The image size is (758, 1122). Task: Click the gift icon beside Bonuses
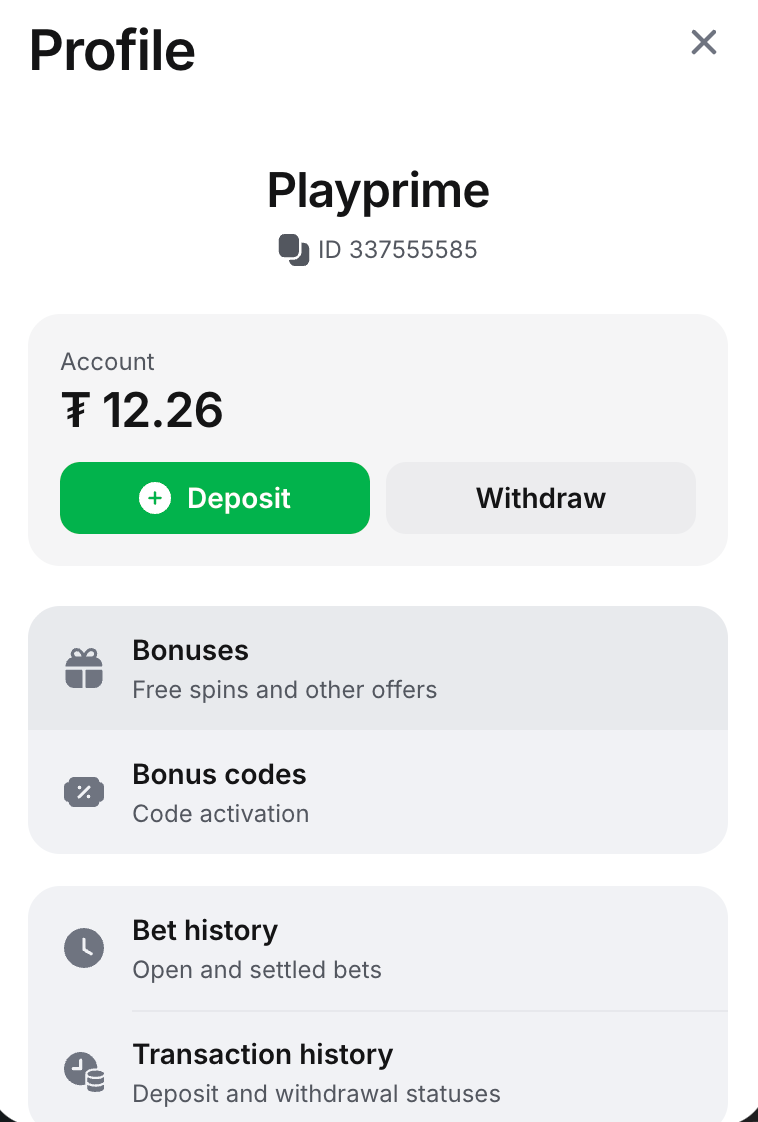pos(84,669)
